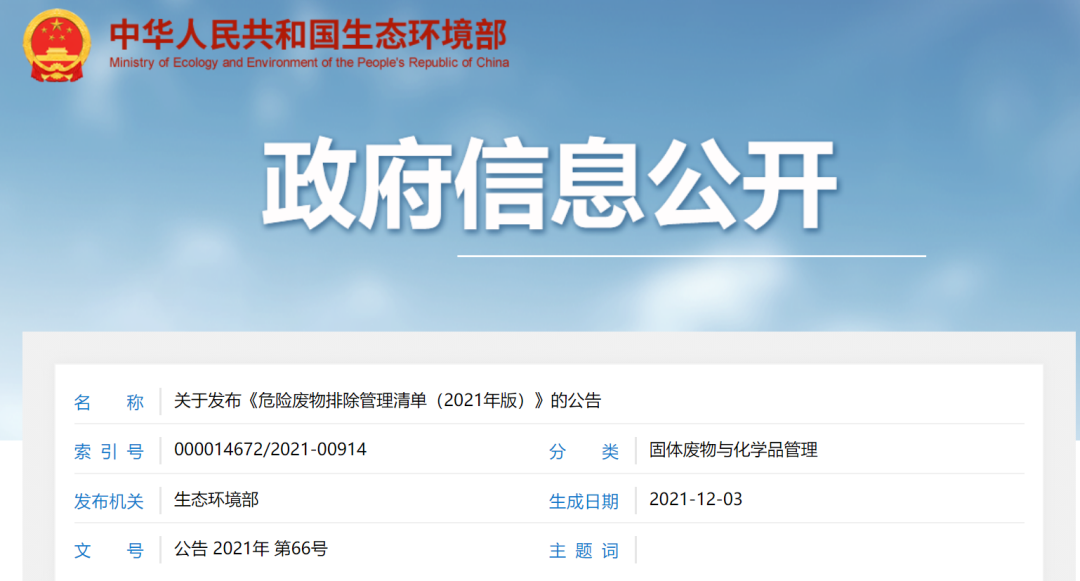Image resolution: width=1080 pixels, height=581 pixels.
Task: Click the 发布机关 field label
Action: (x=109, y=501)
